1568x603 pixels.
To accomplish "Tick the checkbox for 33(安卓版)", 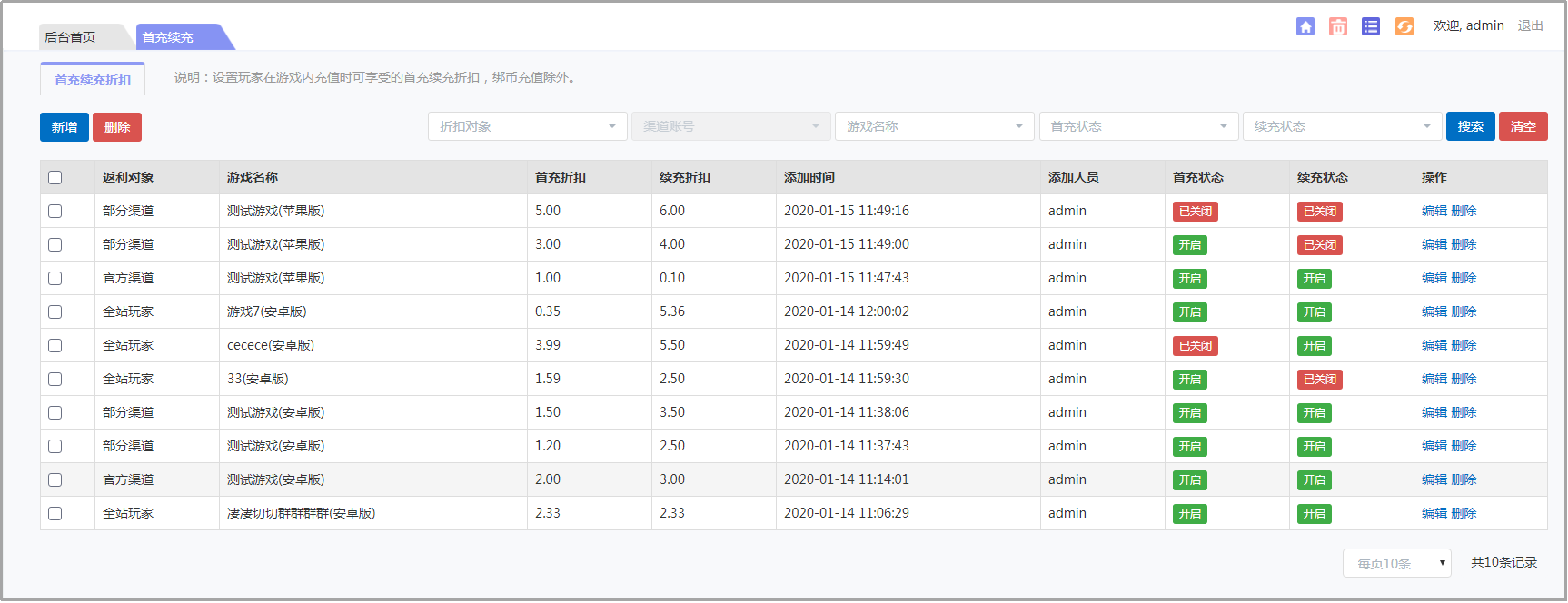I will (x=55, y=380).
